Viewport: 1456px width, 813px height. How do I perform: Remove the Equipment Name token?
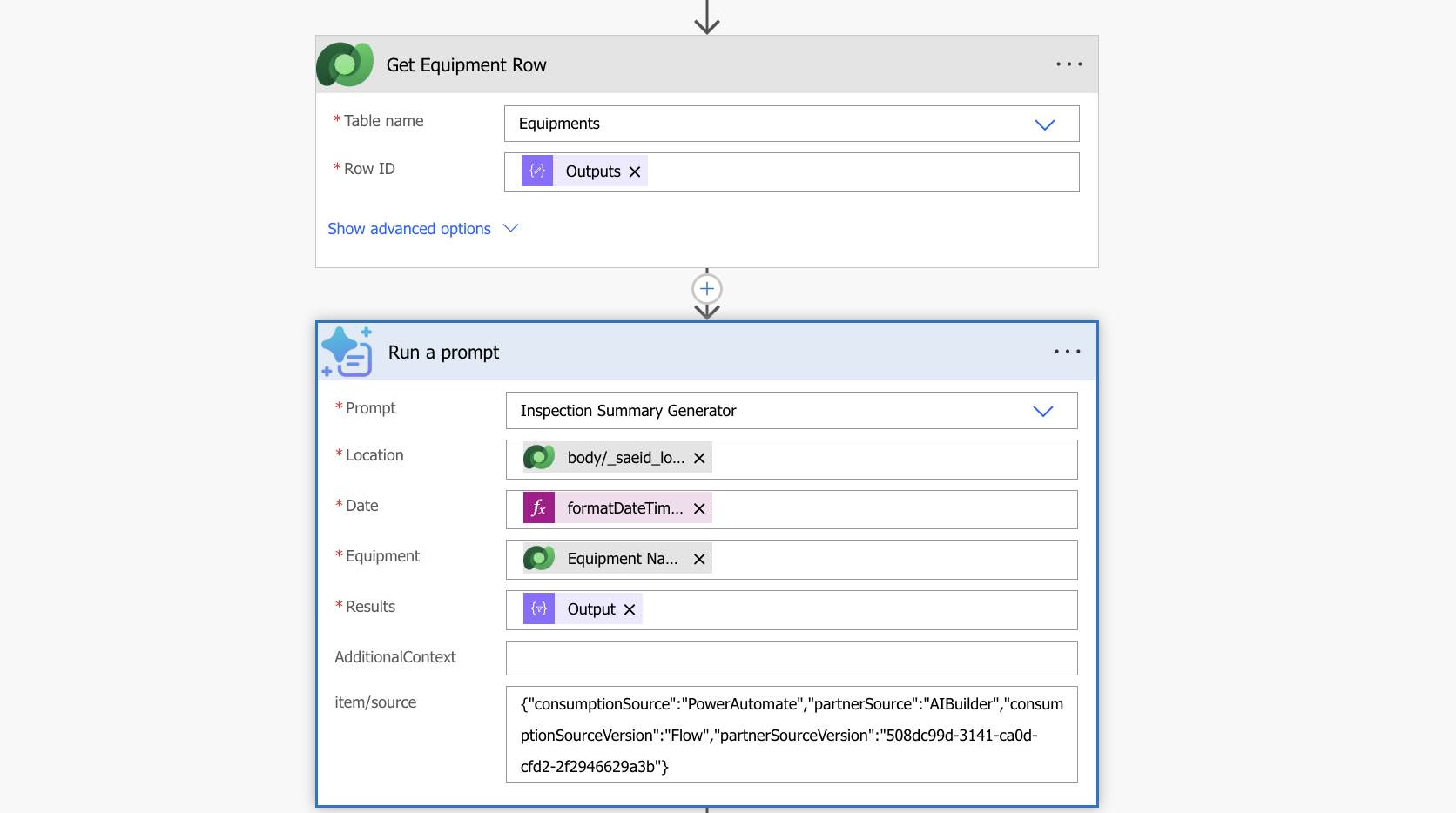click(699, 559)
